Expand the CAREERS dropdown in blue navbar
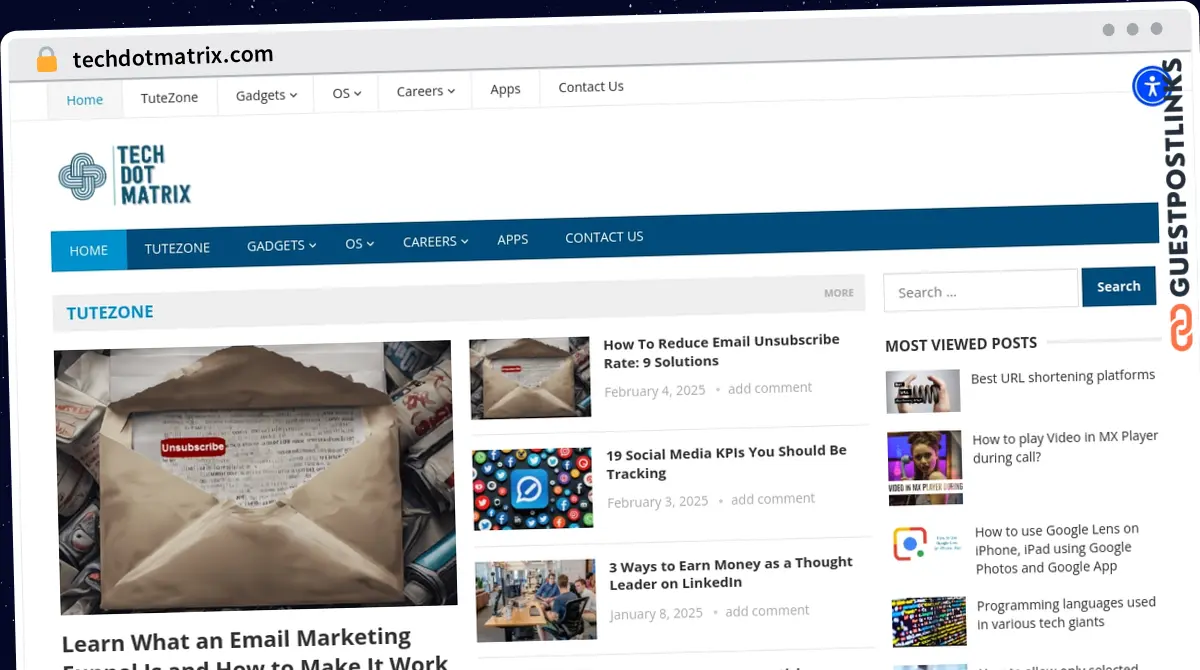 [x=435, y=242]
